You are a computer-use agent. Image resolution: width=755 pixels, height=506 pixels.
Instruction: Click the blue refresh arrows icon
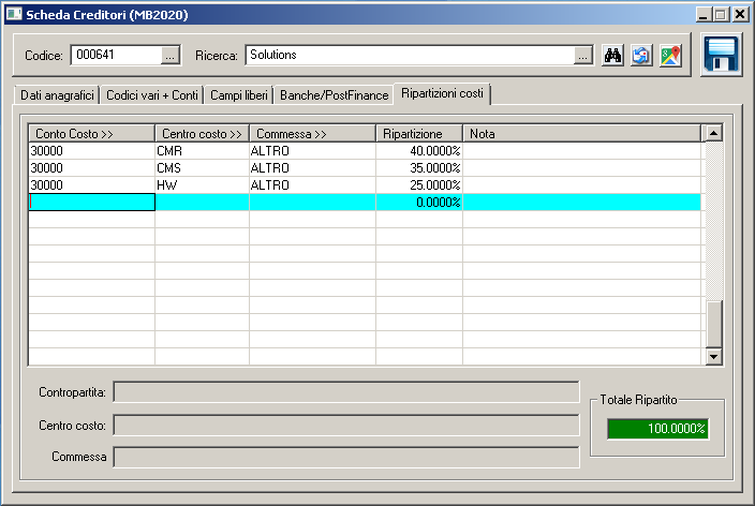[x=642, y=56]
